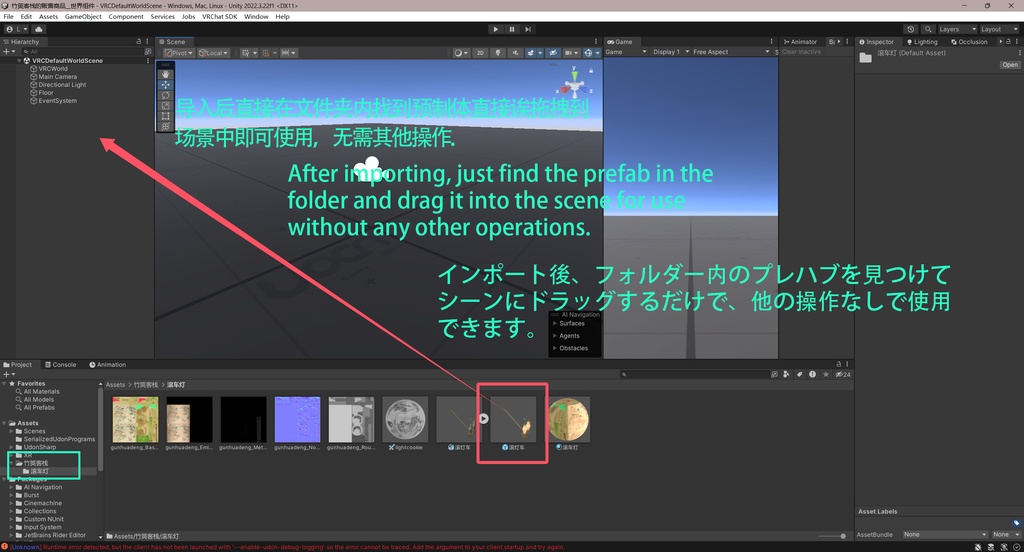The image size is (1024, 552).
Task: Open the GameObject menu
Action: 83,16
